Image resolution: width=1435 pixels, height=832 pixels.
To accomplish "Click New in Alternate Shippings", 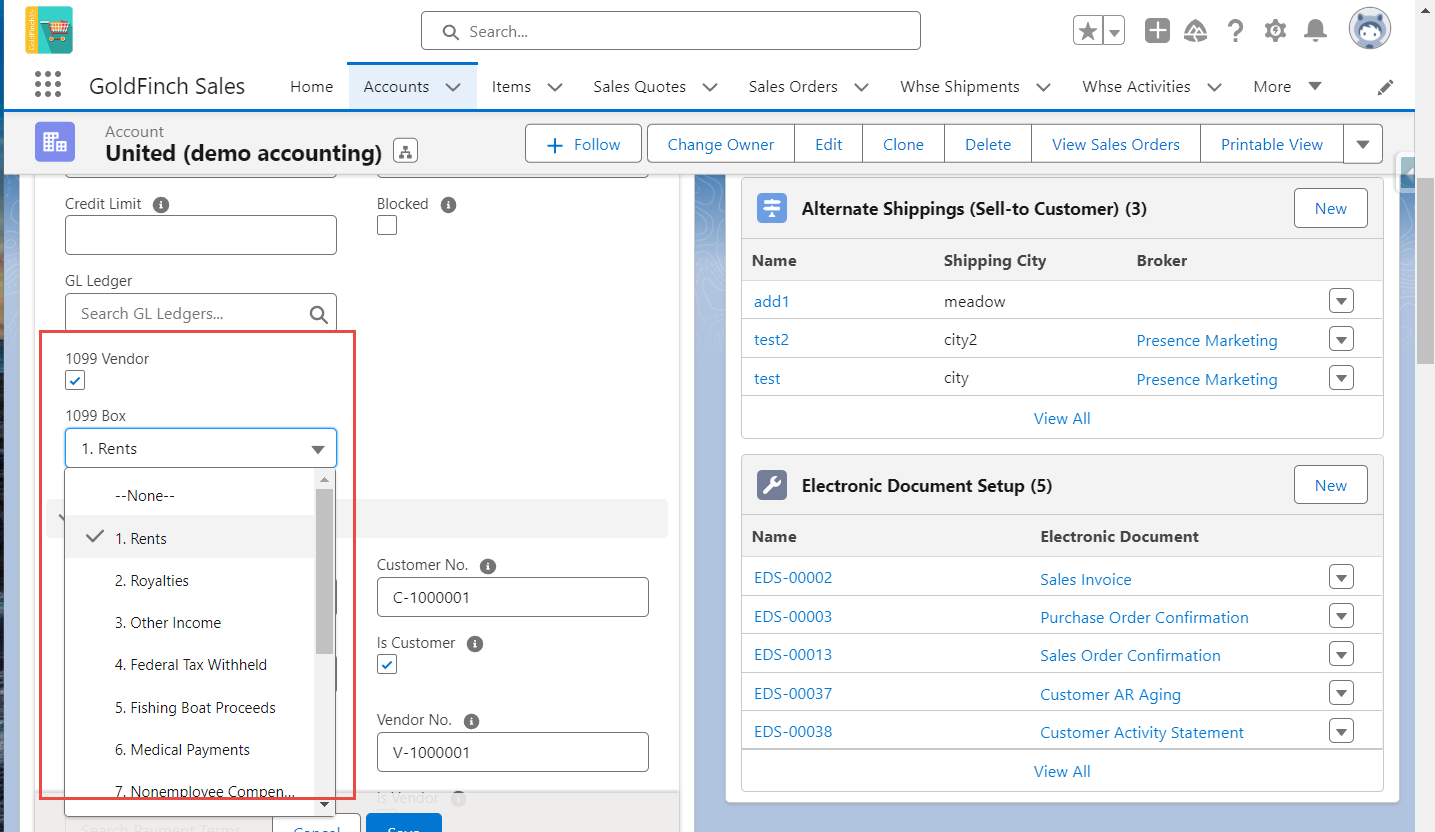I will pyautogui.click(x=1331, y=208).
